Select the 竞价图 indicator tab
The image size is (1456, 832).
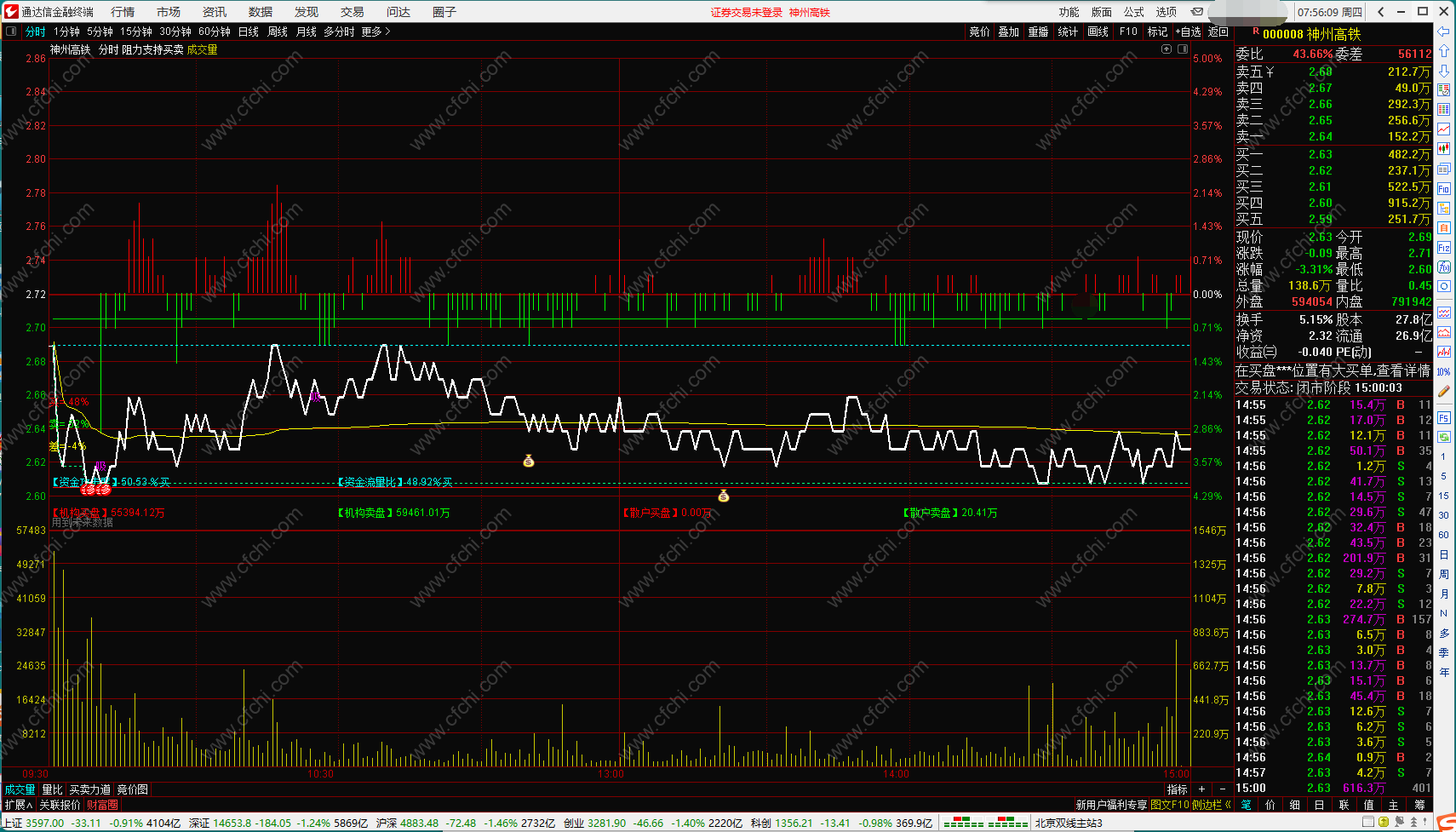coord(133,789)
